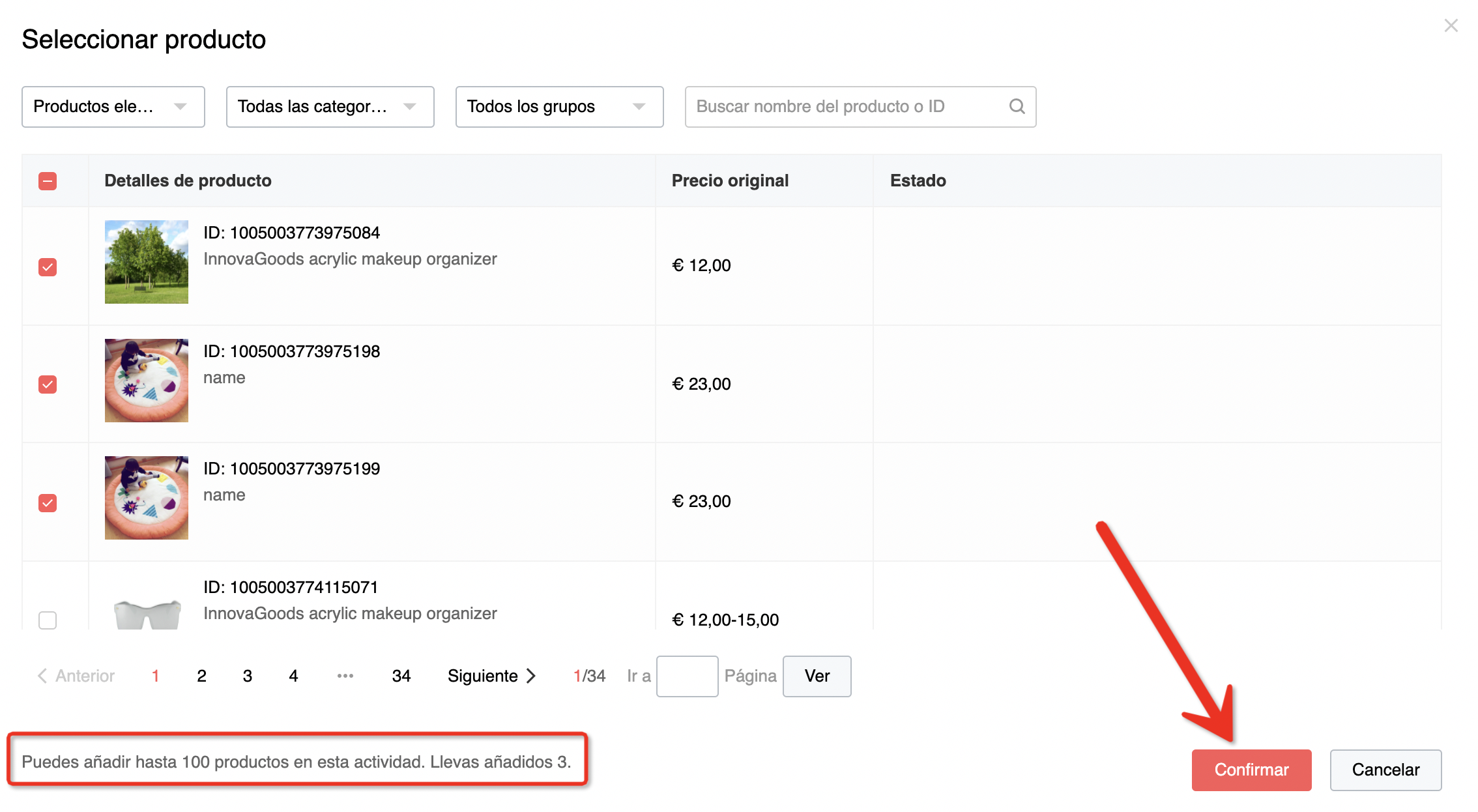This screenshot has height=812, width=1478.
Task: Expand Todas las categorías dropdown
Action: tap(330, 107)
